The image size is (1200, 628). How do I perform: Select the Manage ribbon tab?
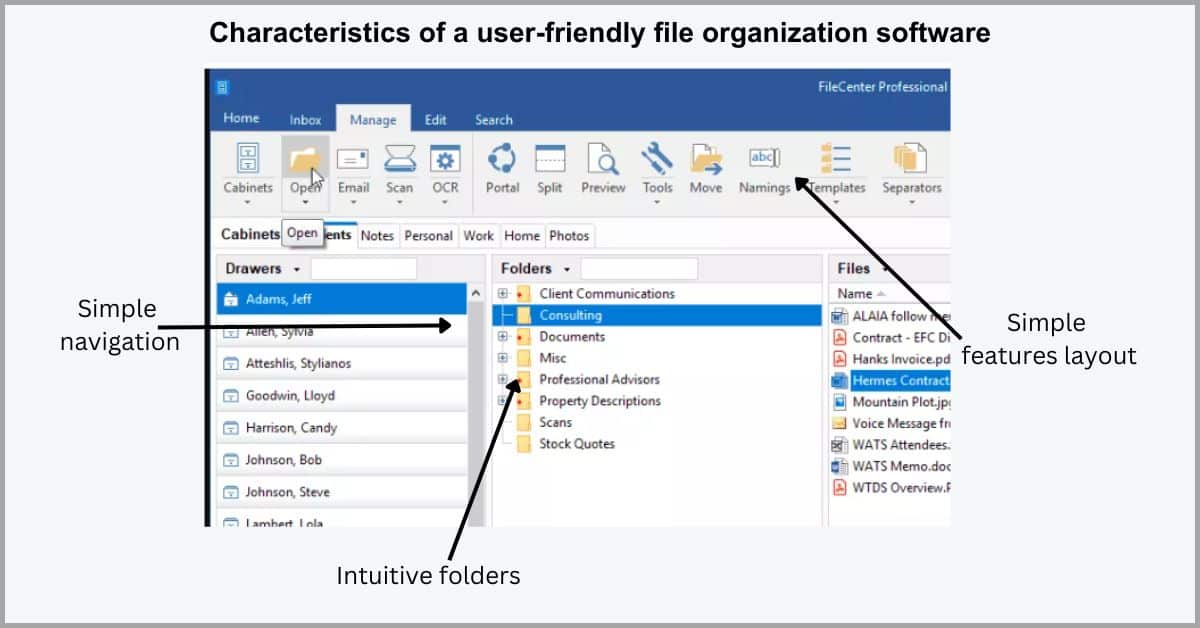373,119
